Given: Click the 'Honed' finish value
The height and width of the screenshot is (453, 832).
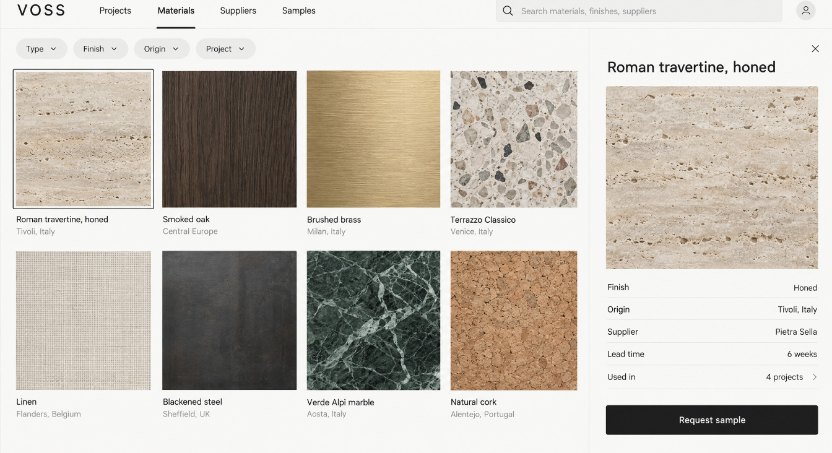Looking at the screenshot, I should pos(805,288).
